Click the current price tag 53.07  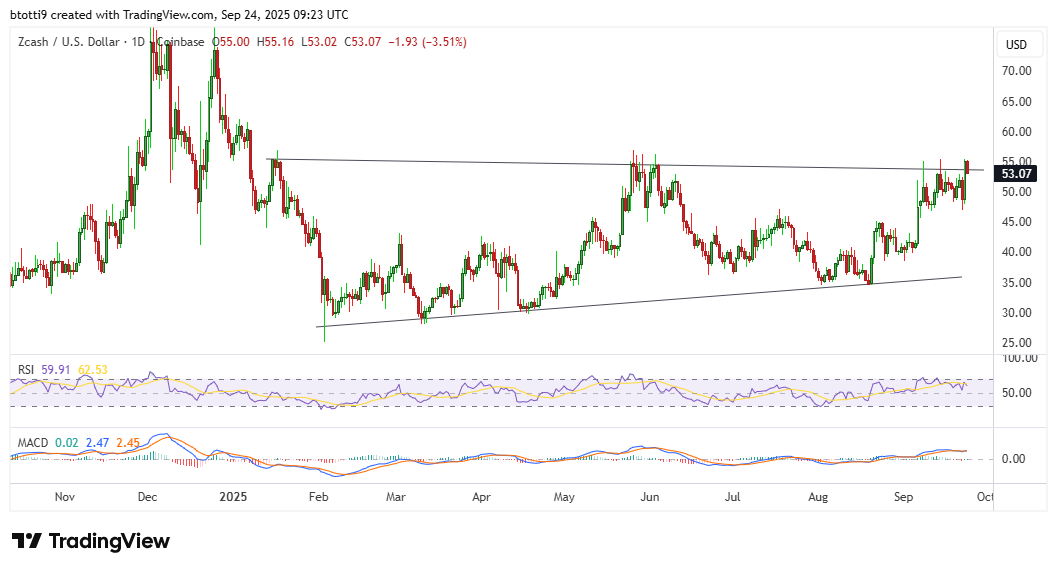(x=1017, y=174)
